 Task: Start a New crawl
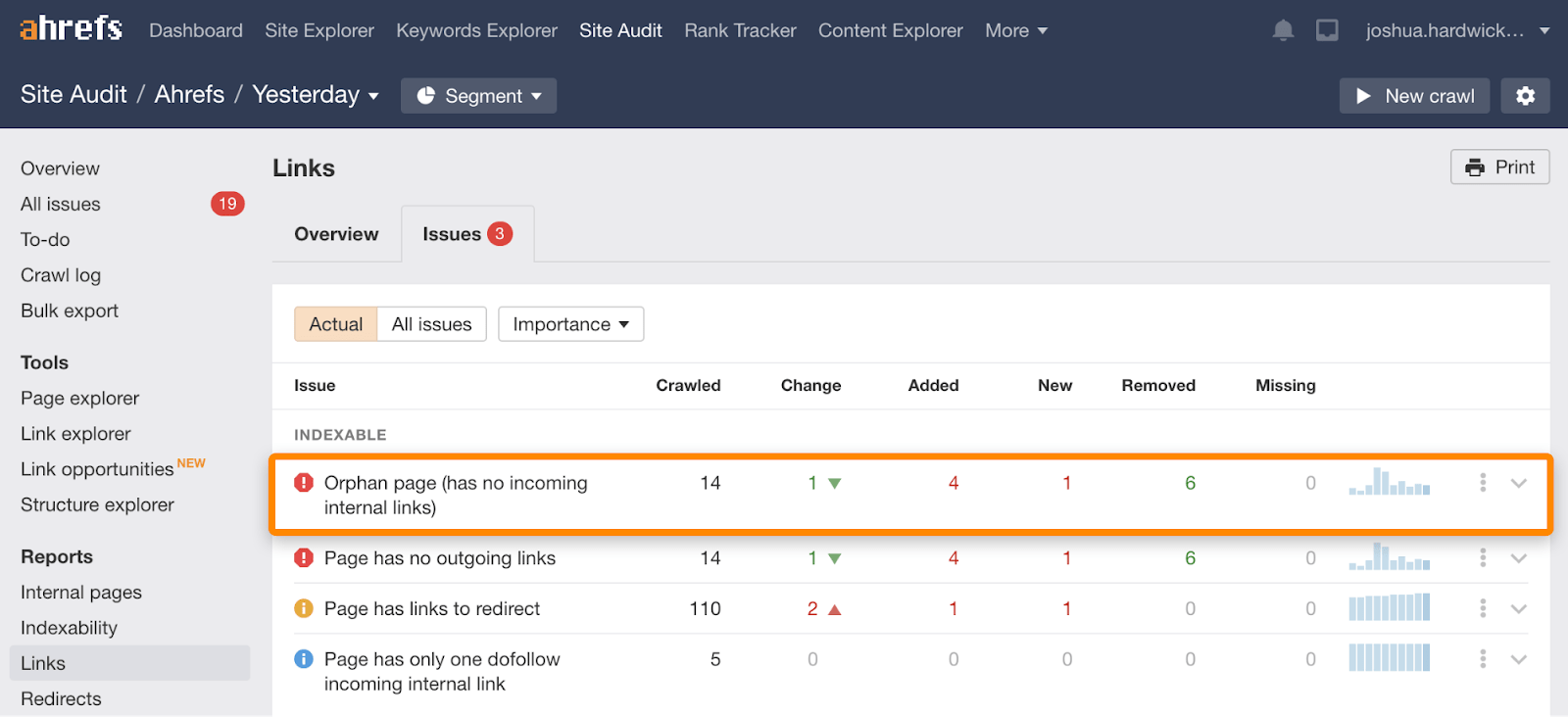(1414, 96)
